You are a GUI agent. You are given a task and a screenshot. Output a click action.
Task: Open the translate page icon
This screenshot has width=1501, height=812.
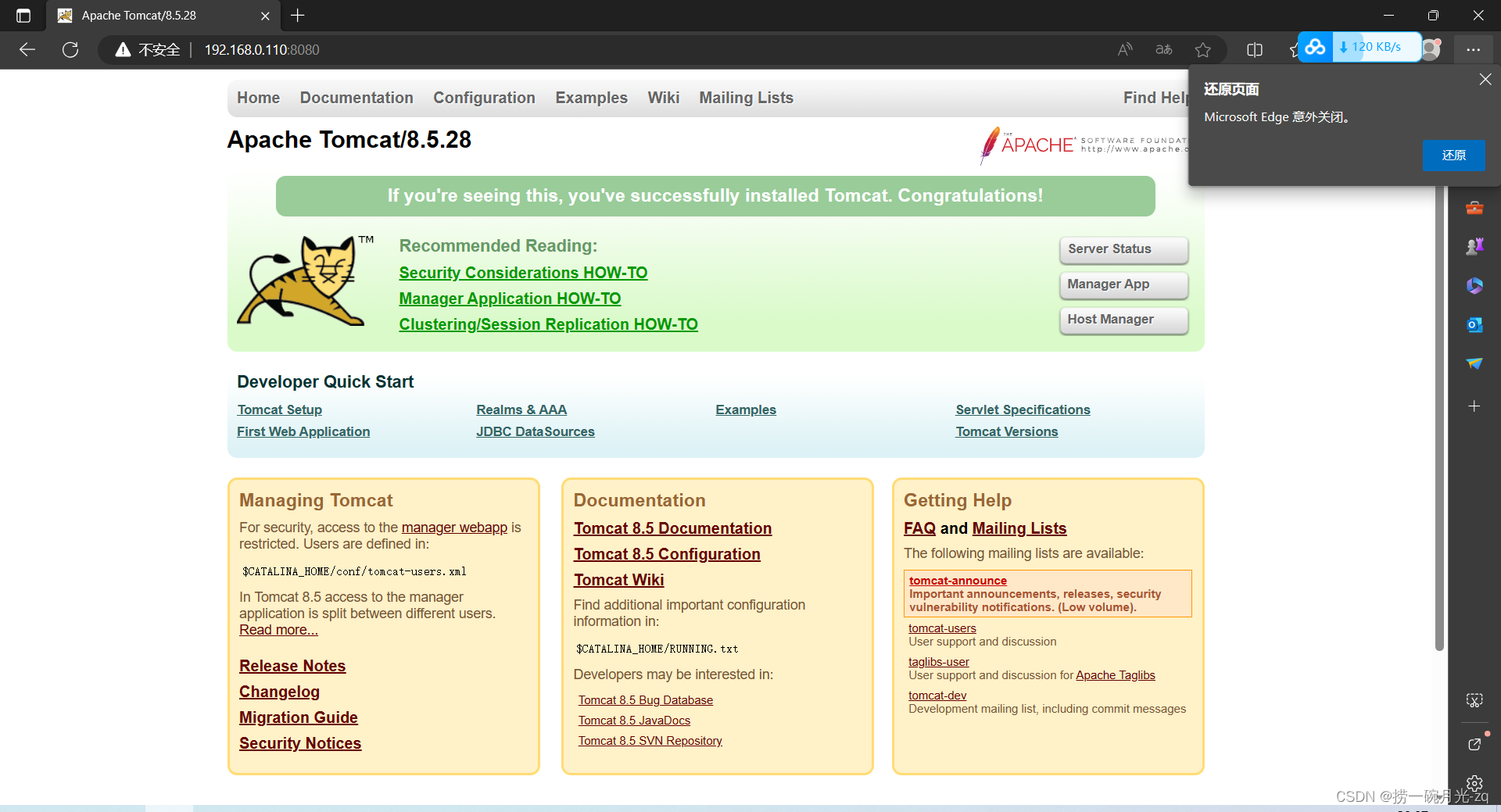(x=1164, y=50)
